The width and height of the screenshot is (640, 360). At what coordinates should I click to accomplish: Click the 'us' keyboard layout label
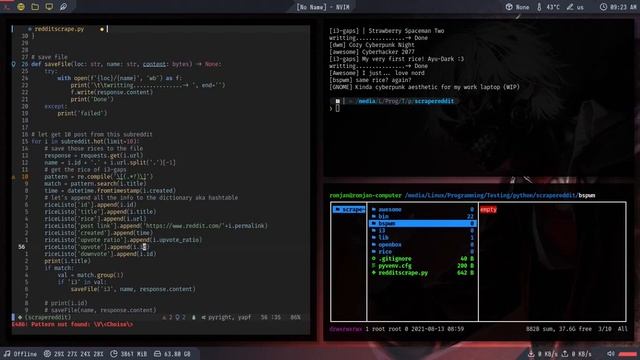pyautogui.click(x=580, y=7)
